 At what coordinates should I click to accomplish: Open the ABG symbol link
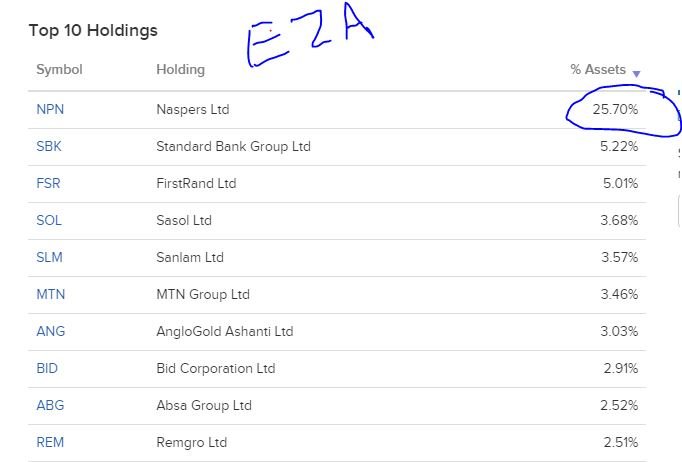pos(50,405)
